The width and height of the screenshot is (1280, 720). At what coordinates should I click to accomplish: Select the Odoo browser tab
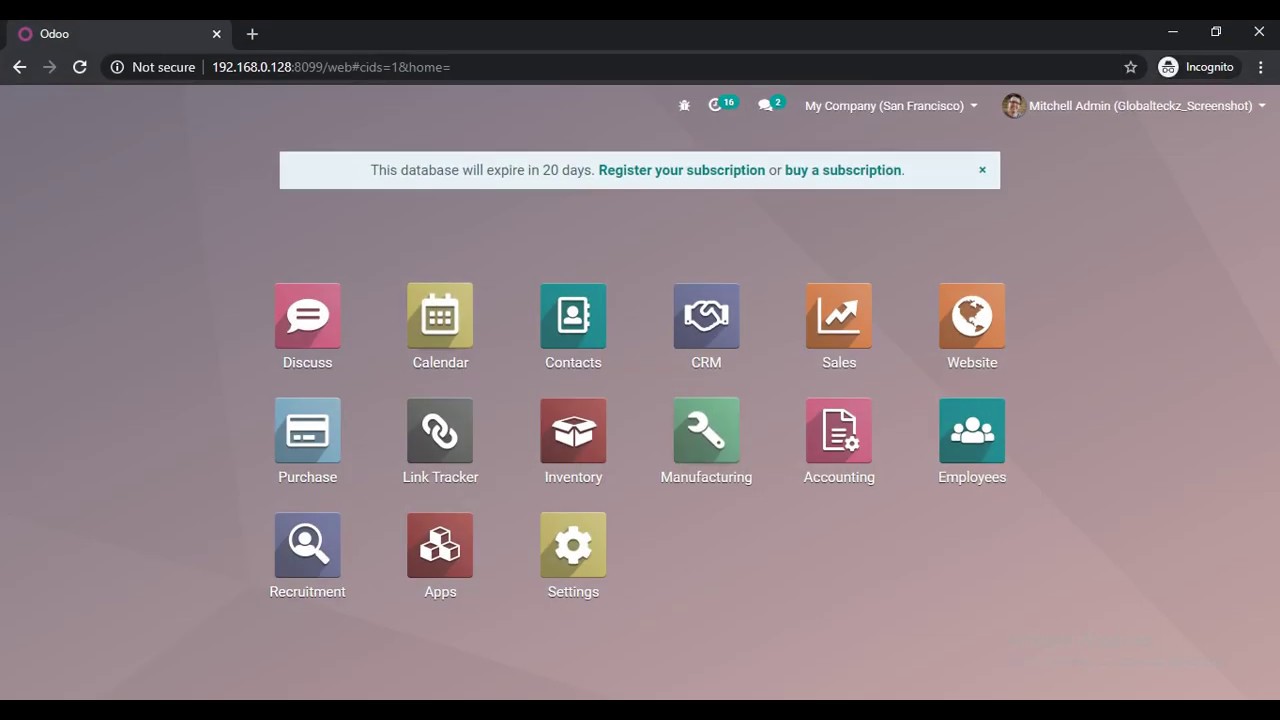coord(120,34)
